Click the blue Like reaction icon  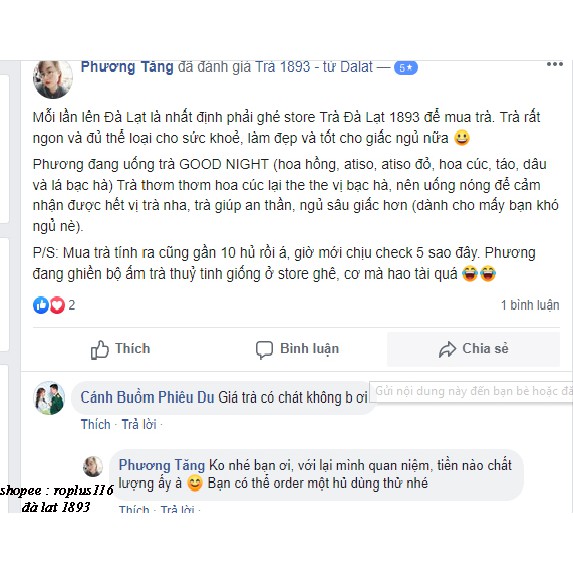41,305
